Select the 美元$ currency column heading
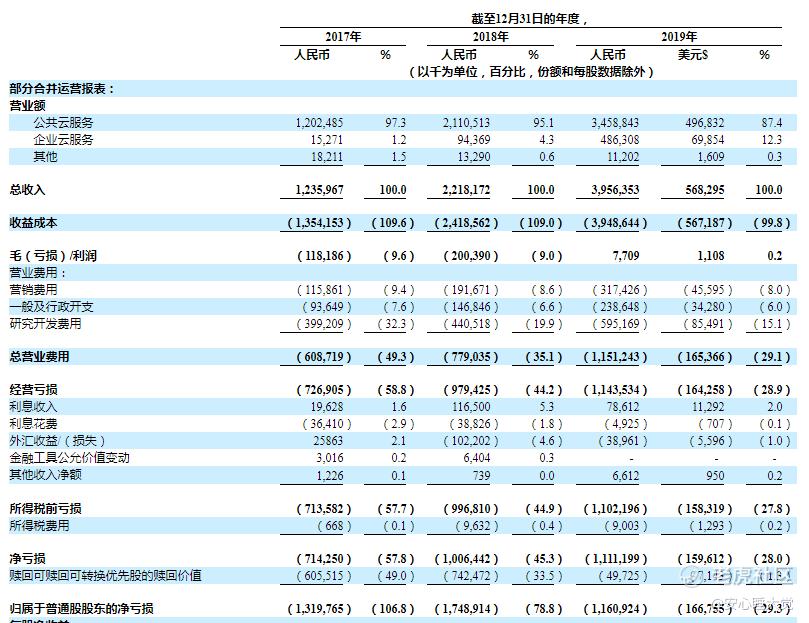The image size is (809, 623). (x=692, y=55)
